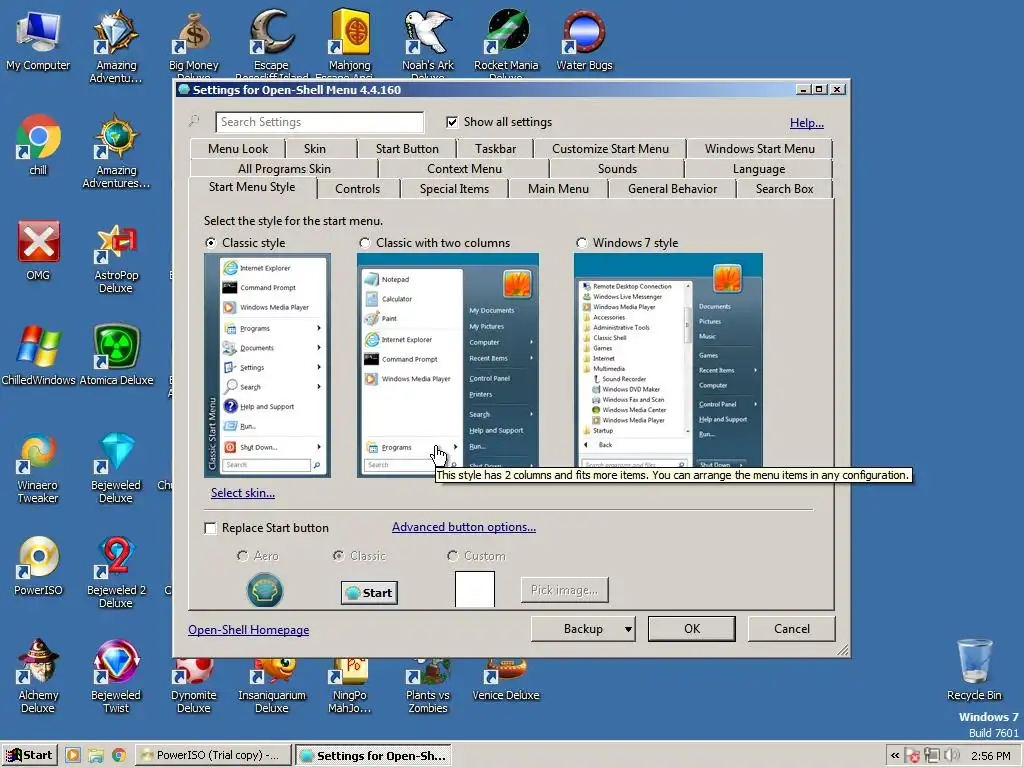Open the Main Menu tab
Screen dimensions: 1024x768
pos(558,189)
